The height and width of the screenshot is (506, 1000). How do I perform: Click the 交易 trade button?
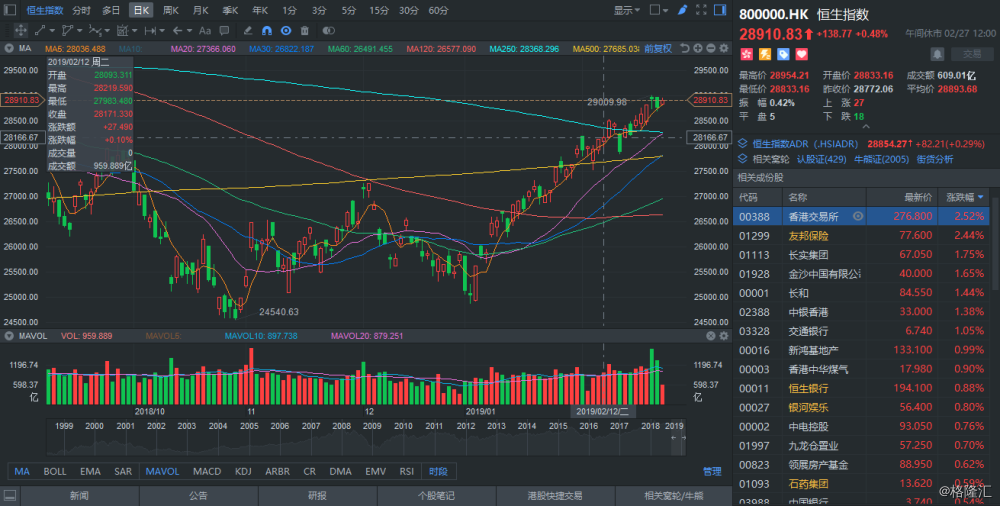966,54
